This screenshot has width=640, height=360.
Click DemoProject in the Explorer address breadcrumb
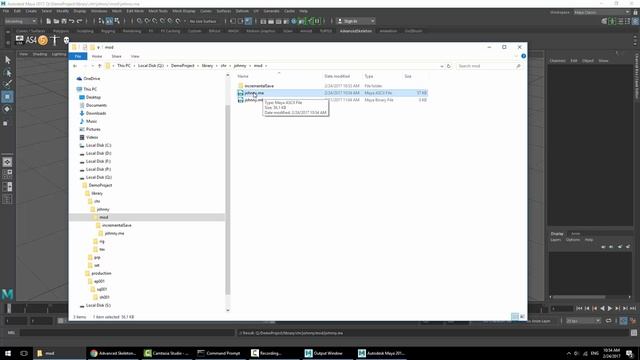tap(183, 66)
